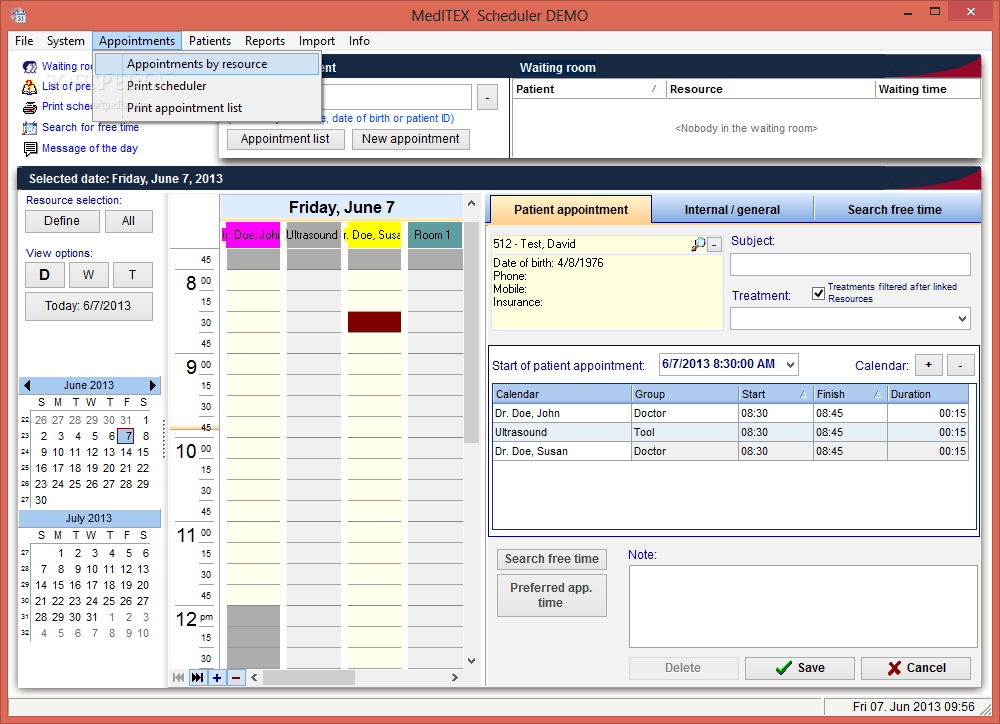
Task: Click the dark red appointment block
Action: [374, 322]
